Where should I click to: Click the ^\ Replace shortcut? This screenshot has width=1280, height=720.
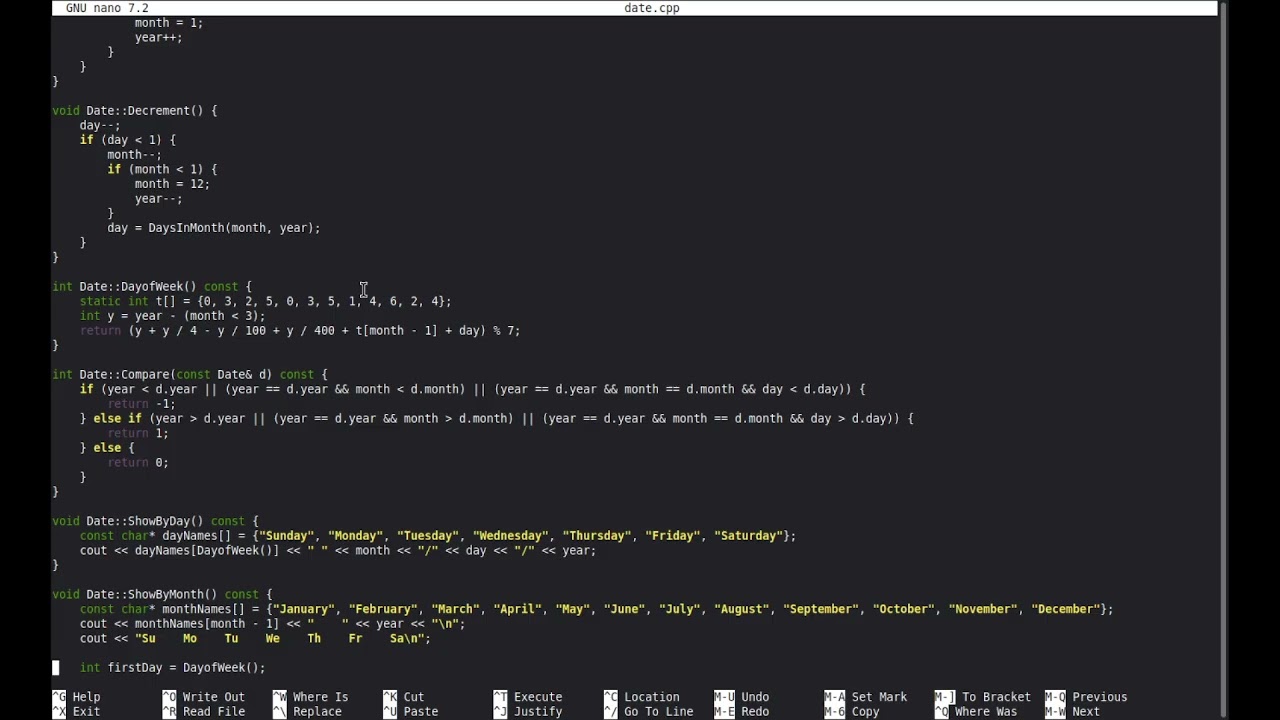pyautogui.click(x=308, y=712)
